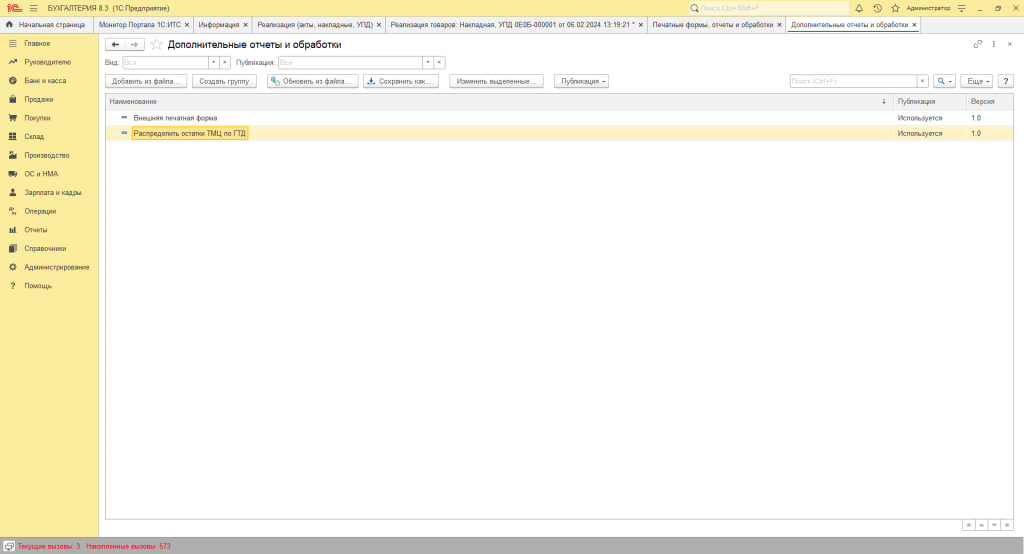Click Изменить выделенные button
Viewport: 1024px width, 554px height.
point(496,82)
